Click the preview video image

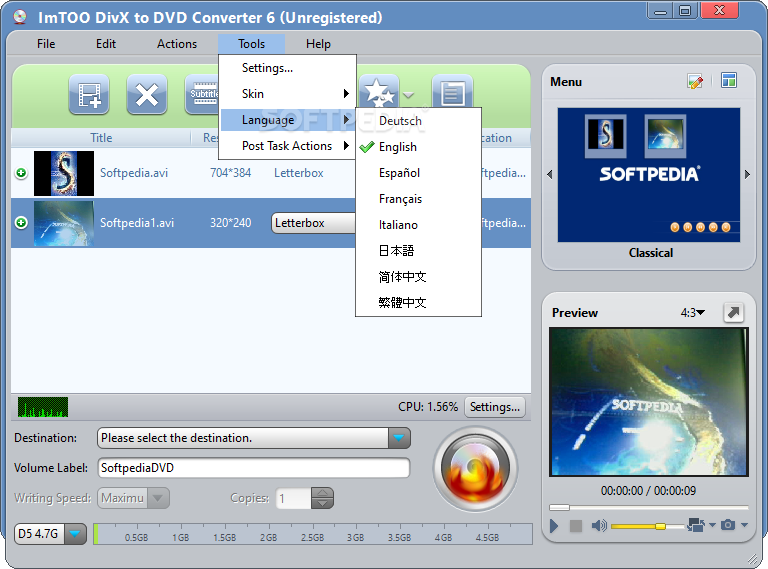pyautogui.click(x=648, y=402)
